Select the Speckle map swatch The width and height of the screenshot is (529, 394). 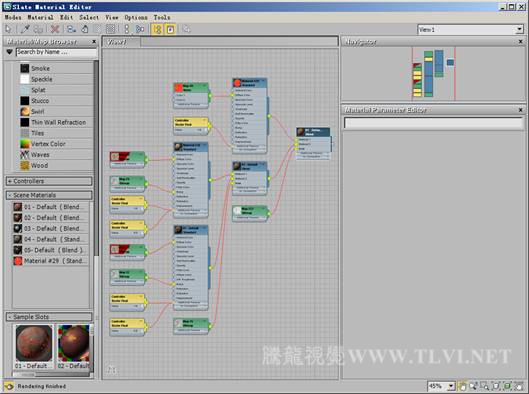(25, 79)
